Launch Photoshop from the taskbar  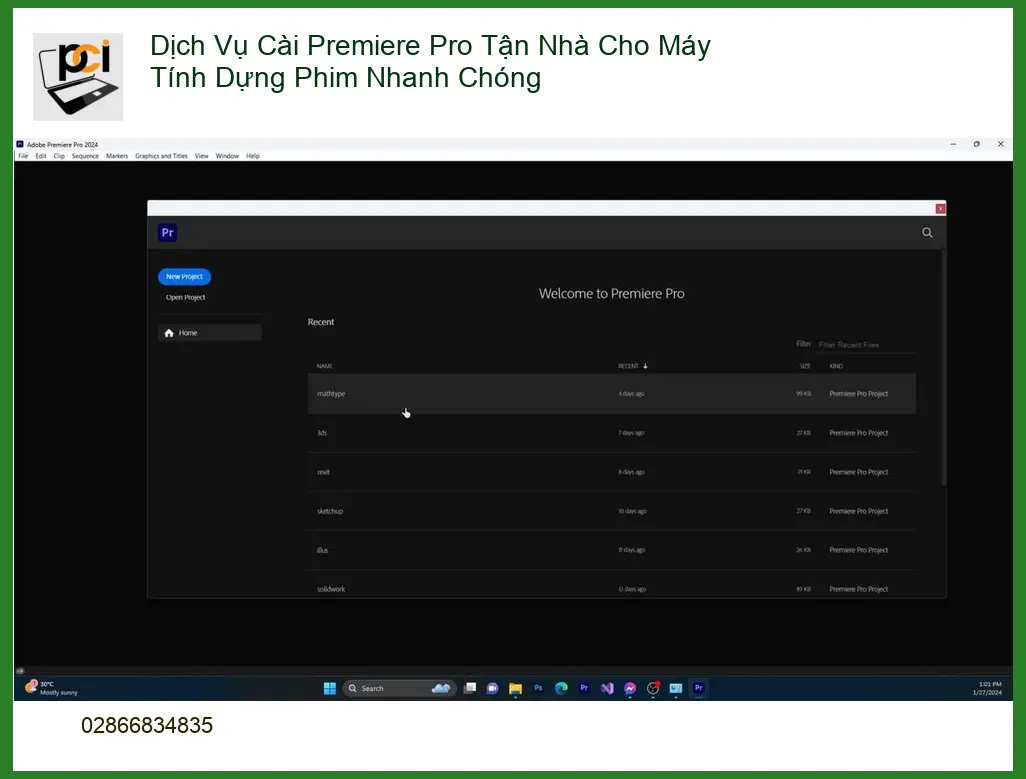click(539, 688)
